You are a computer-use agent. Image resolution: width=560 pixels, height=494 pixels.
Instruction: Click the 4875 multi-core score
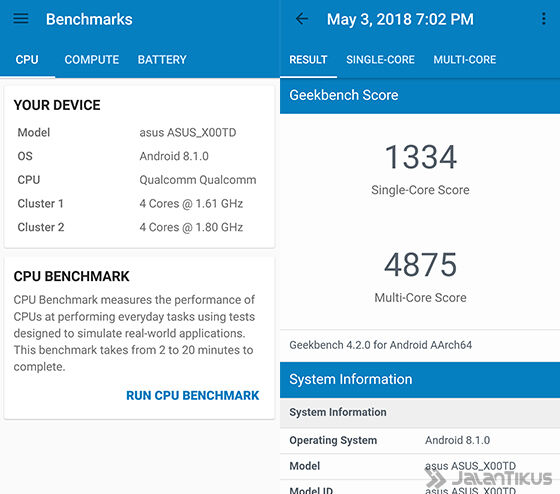coord(421,264)
